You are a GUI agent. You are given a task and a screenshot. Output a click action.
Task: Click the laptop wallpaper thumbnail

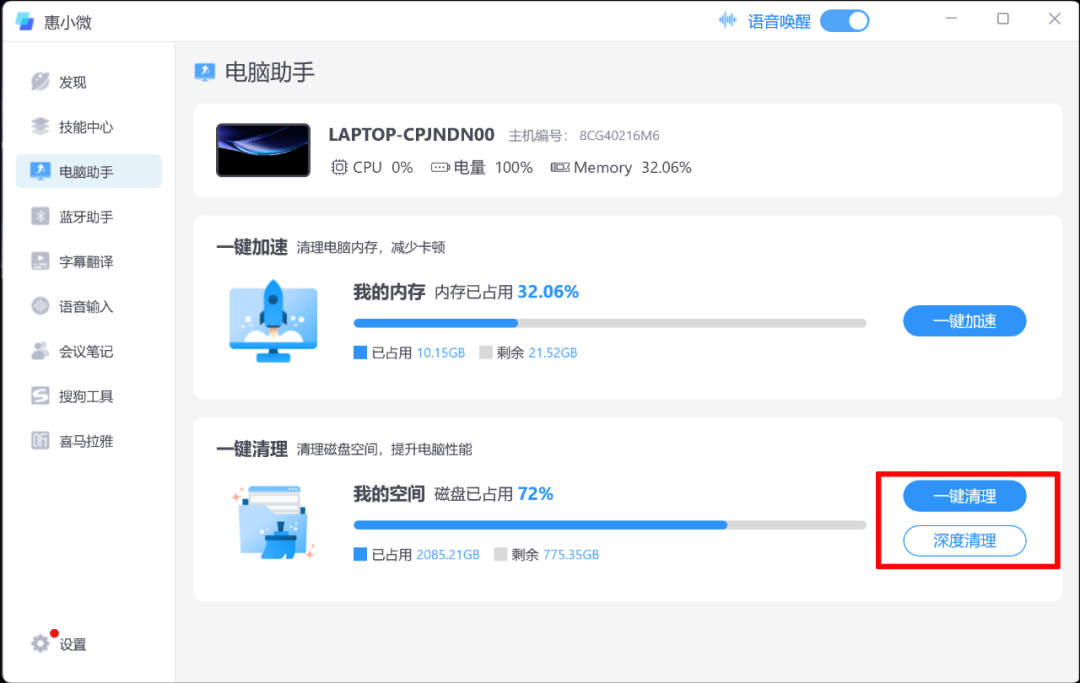263,150
